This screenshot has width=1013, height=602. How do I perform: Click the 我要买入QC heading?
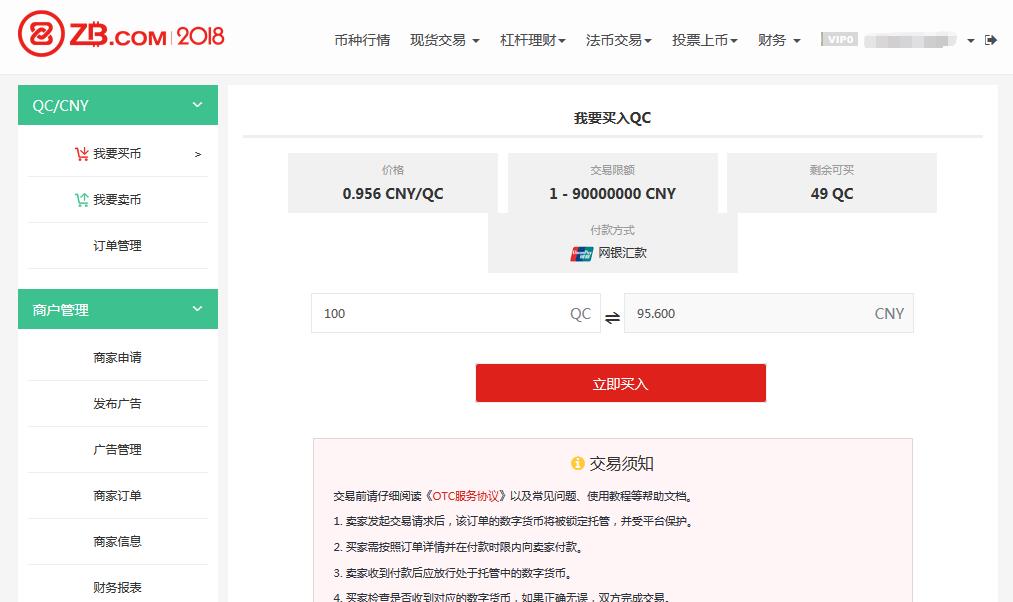[612, 118]
